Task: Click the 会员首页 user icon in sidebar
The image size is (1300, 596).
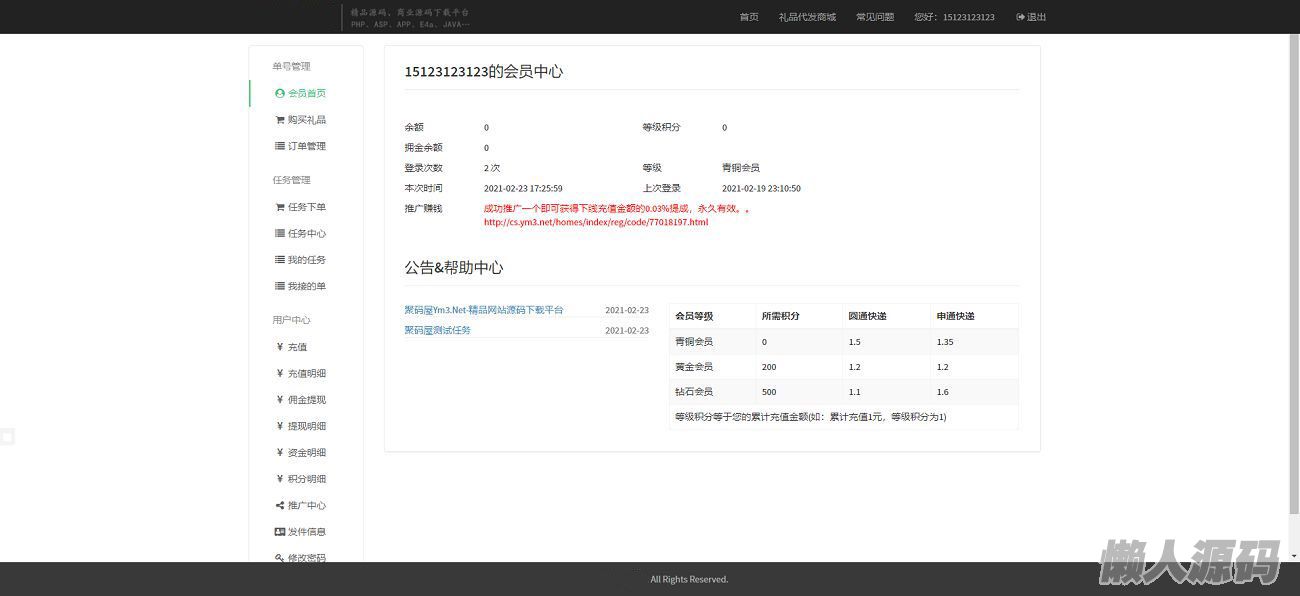Action: [280, 93]
